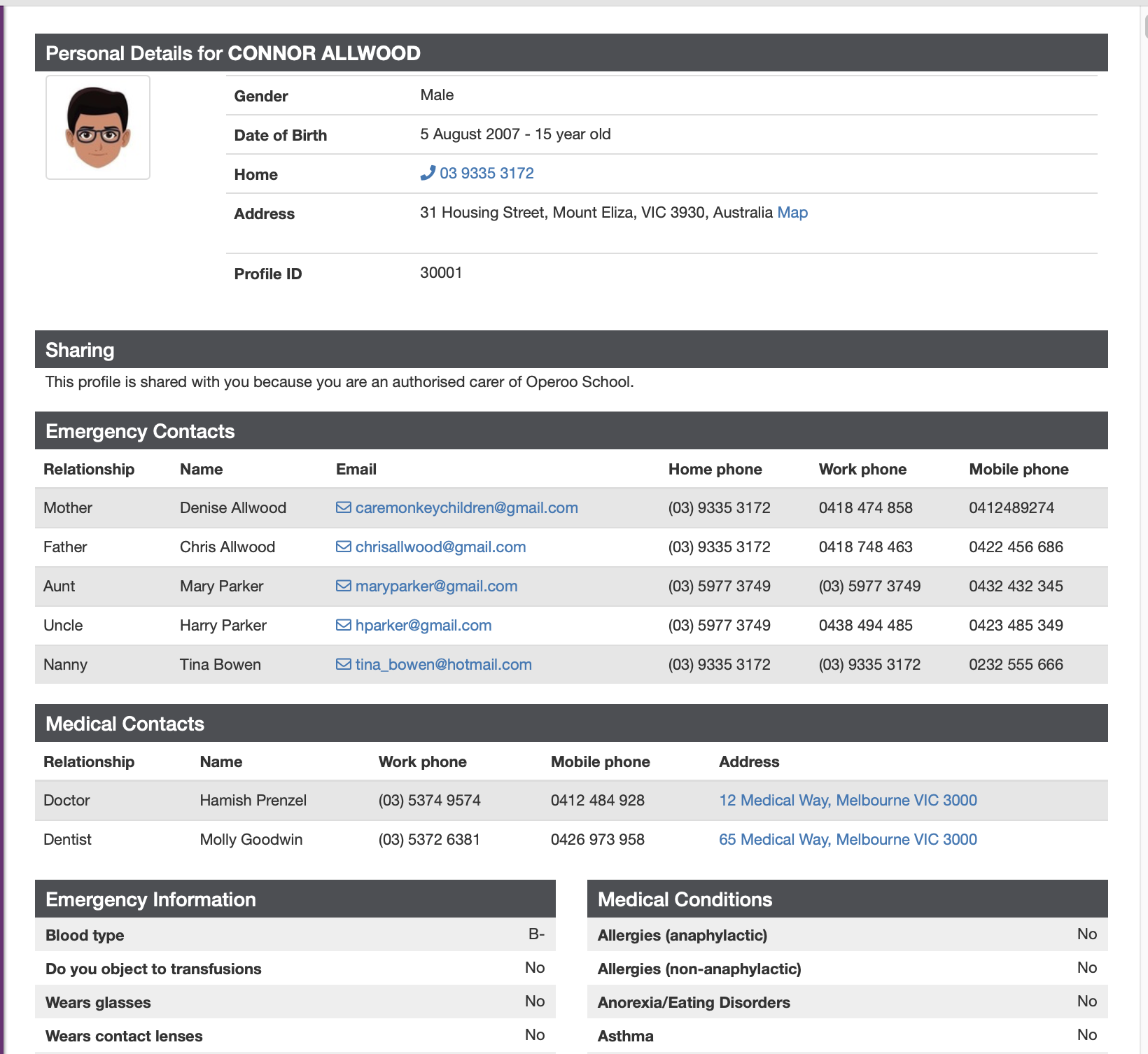This screenshot has height=1054, width=1148.
Task: Click envelope icon for caremonkeychildren email
Action: 343,507
